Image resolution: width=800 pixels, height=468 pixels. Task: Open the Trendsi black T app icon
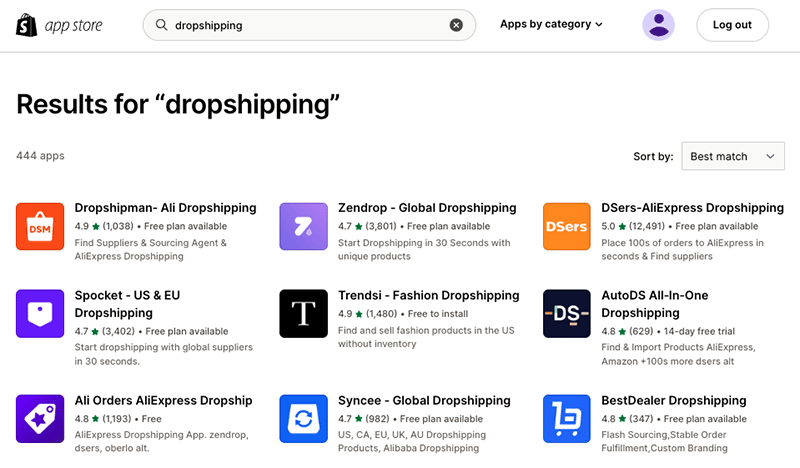[304, 313]
